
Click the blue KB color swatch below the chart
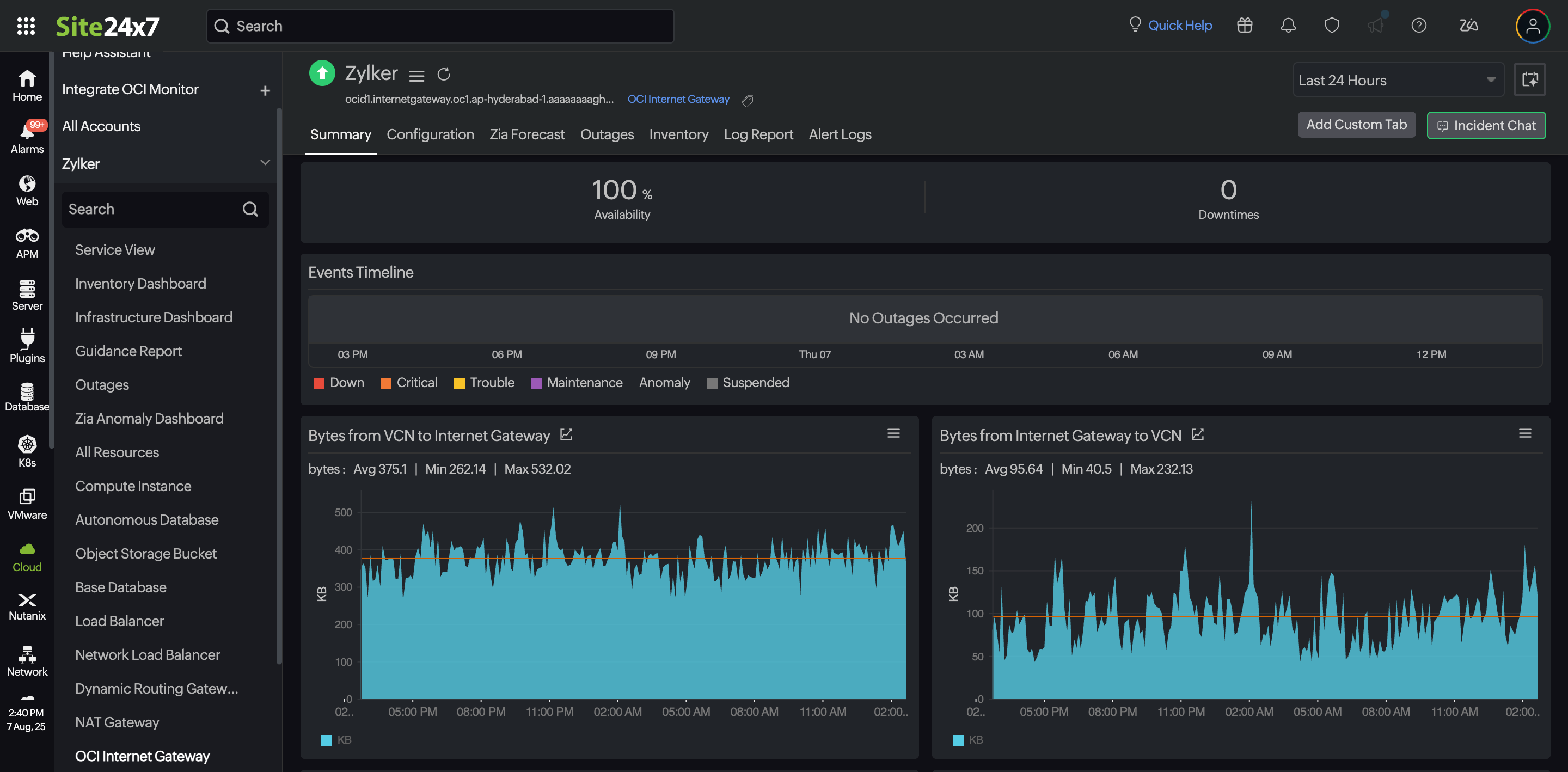[326, 740]
